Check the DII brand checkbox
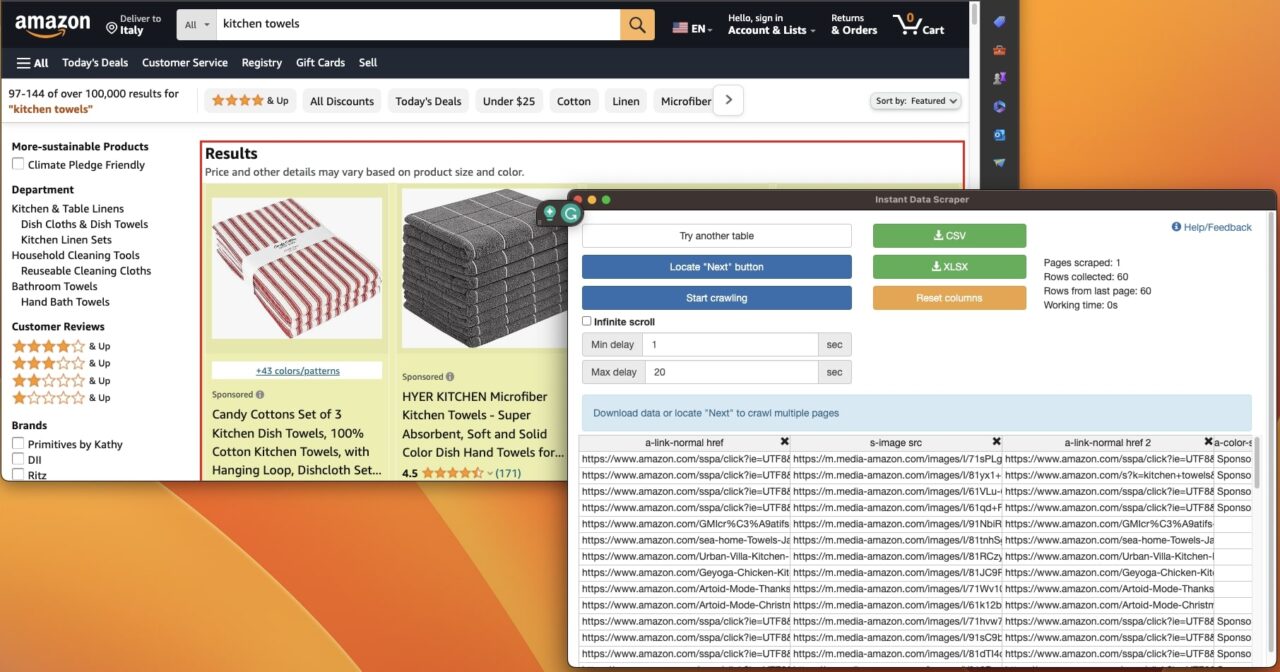This screenshot has width=1280, height=672. pyautogui.click(x=18, y=459)
